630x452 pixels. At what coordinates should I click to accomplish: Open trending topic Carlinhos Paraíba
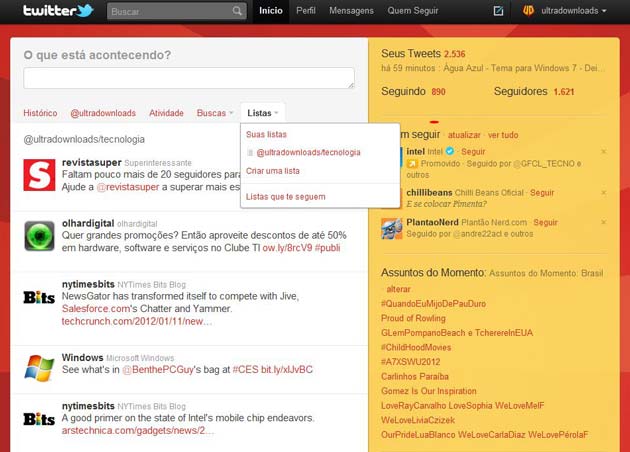coord(415,377)
